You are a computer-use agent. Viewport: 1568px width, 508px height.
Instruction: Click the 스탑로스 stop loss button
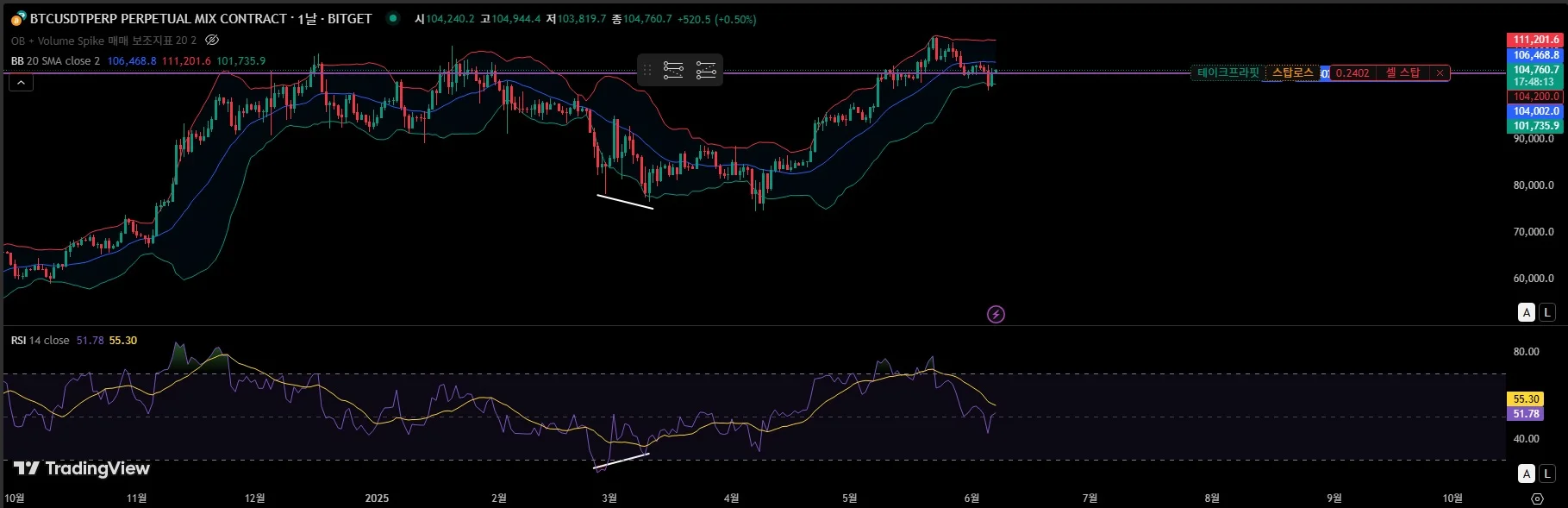pos(1293,73)
